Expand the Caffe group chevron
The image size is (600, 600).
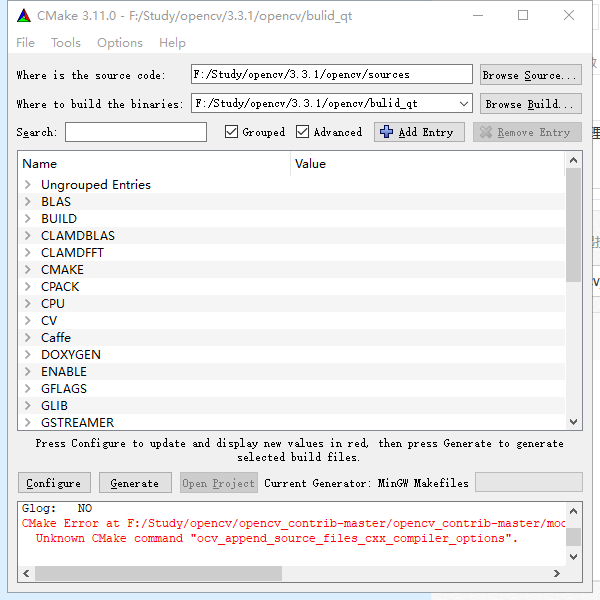click(x=28, y=338)
